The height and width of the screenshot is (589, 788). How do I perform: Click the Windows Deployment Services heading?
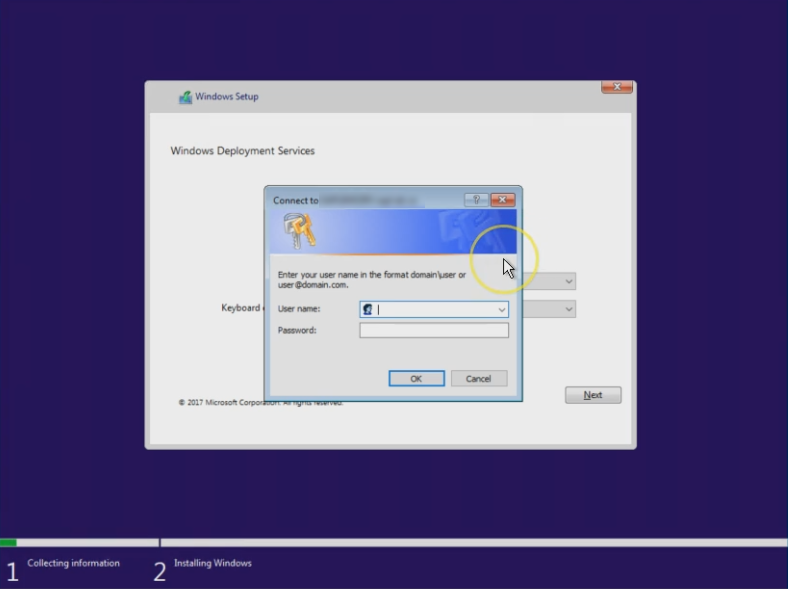(243, 151)
